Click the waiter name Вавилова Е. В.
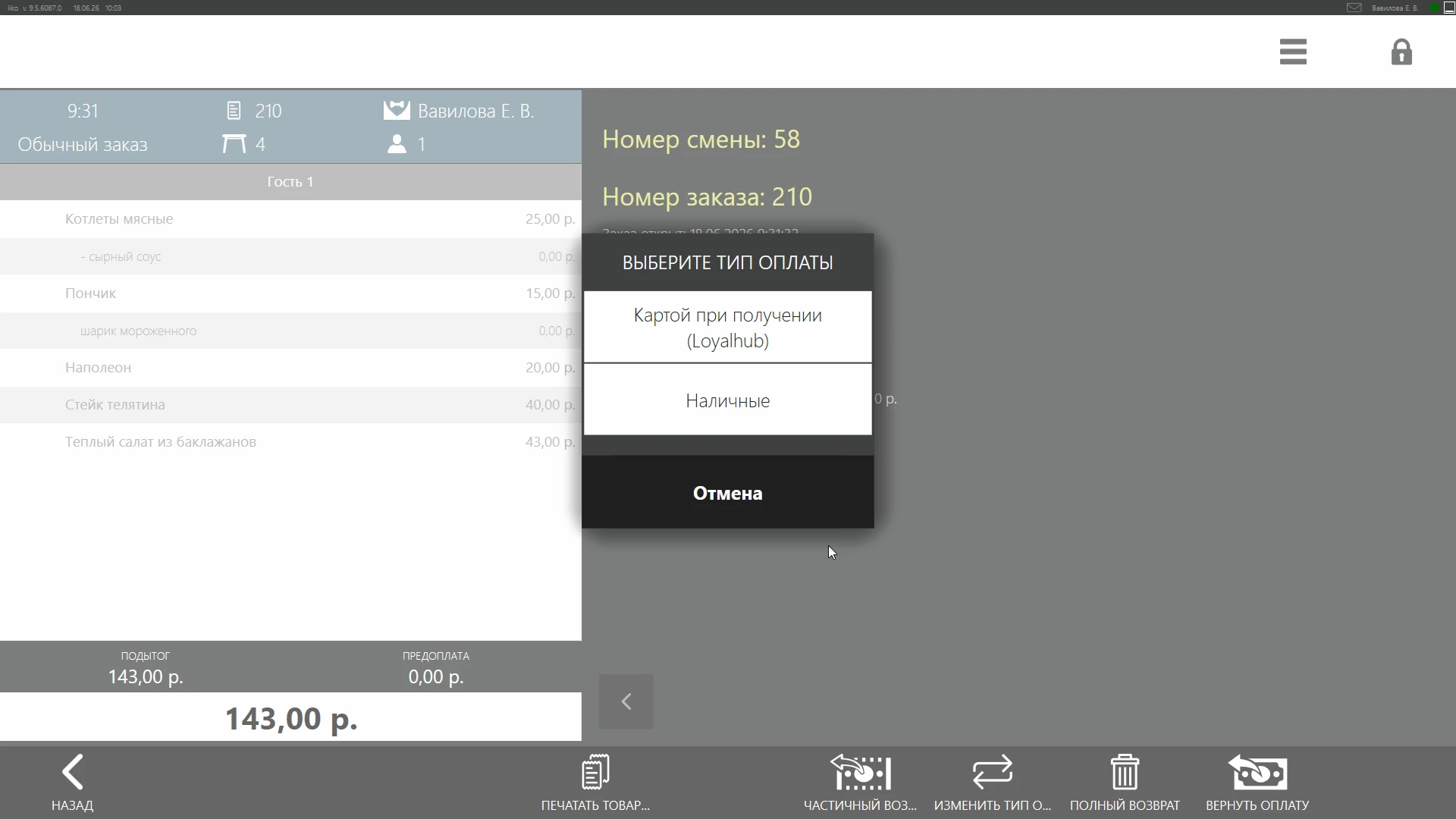The image size is (1456, 819). (476, 111)
